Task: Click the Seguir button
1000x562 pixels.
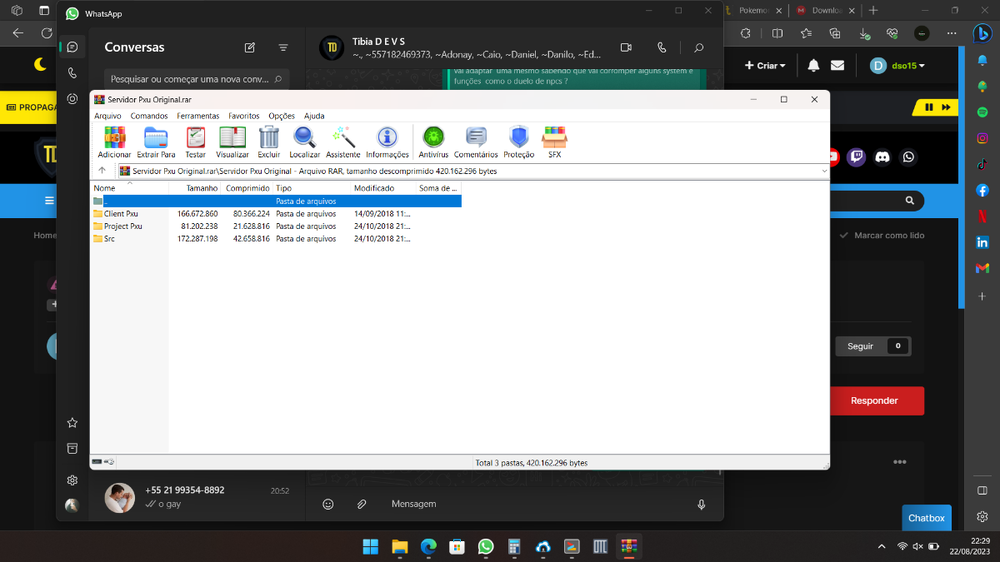Action: pyautogui.click(x=860, y=346)
